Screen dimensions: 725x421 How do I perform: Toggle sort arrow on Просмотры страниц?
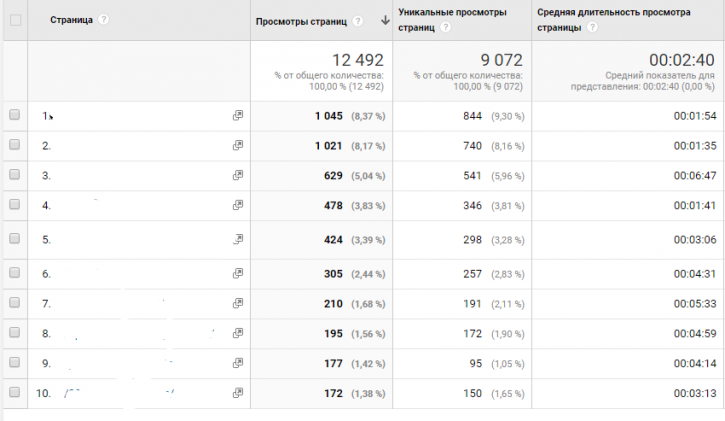point(385,21)
